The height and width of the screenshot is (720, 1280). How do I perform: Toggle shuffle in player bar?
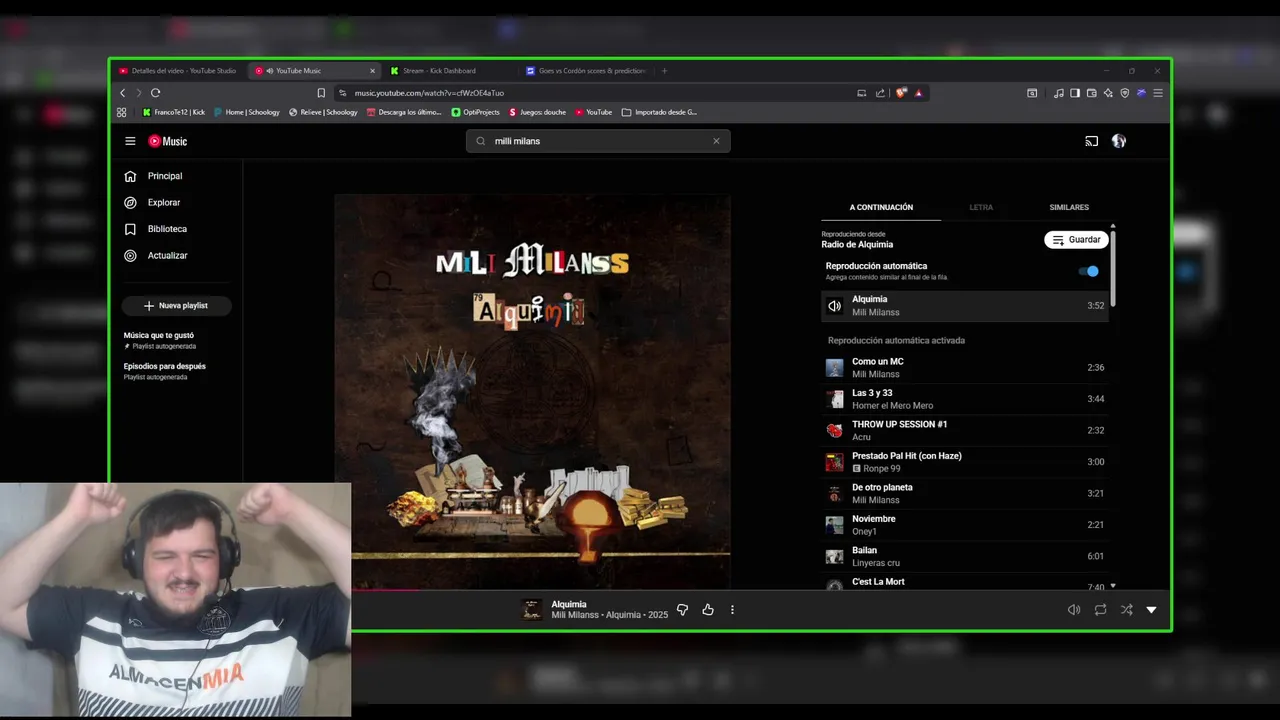click(1126, 610)
